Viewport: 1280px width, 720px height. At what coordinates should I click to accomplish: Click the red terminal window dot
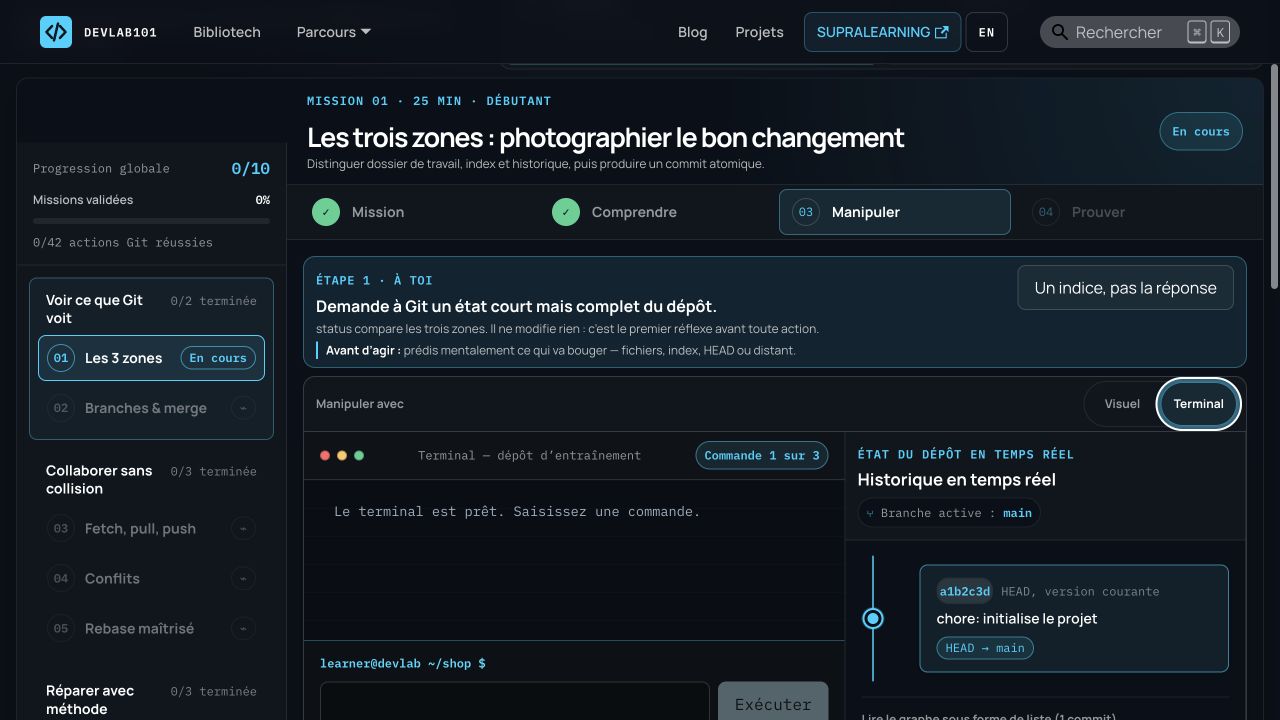tap(325, 455)
